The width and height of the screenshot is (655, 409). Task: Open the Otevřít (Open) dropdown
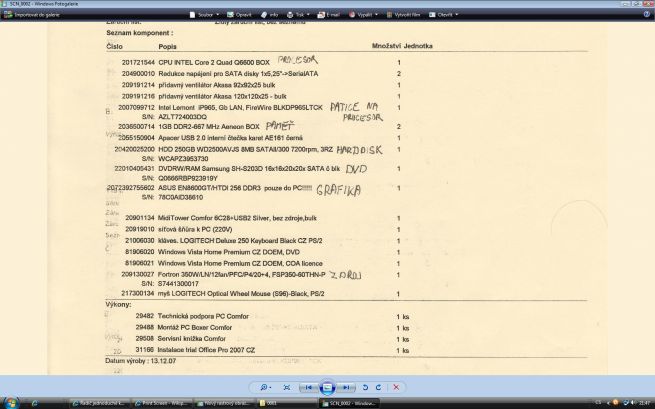[443, 15]
